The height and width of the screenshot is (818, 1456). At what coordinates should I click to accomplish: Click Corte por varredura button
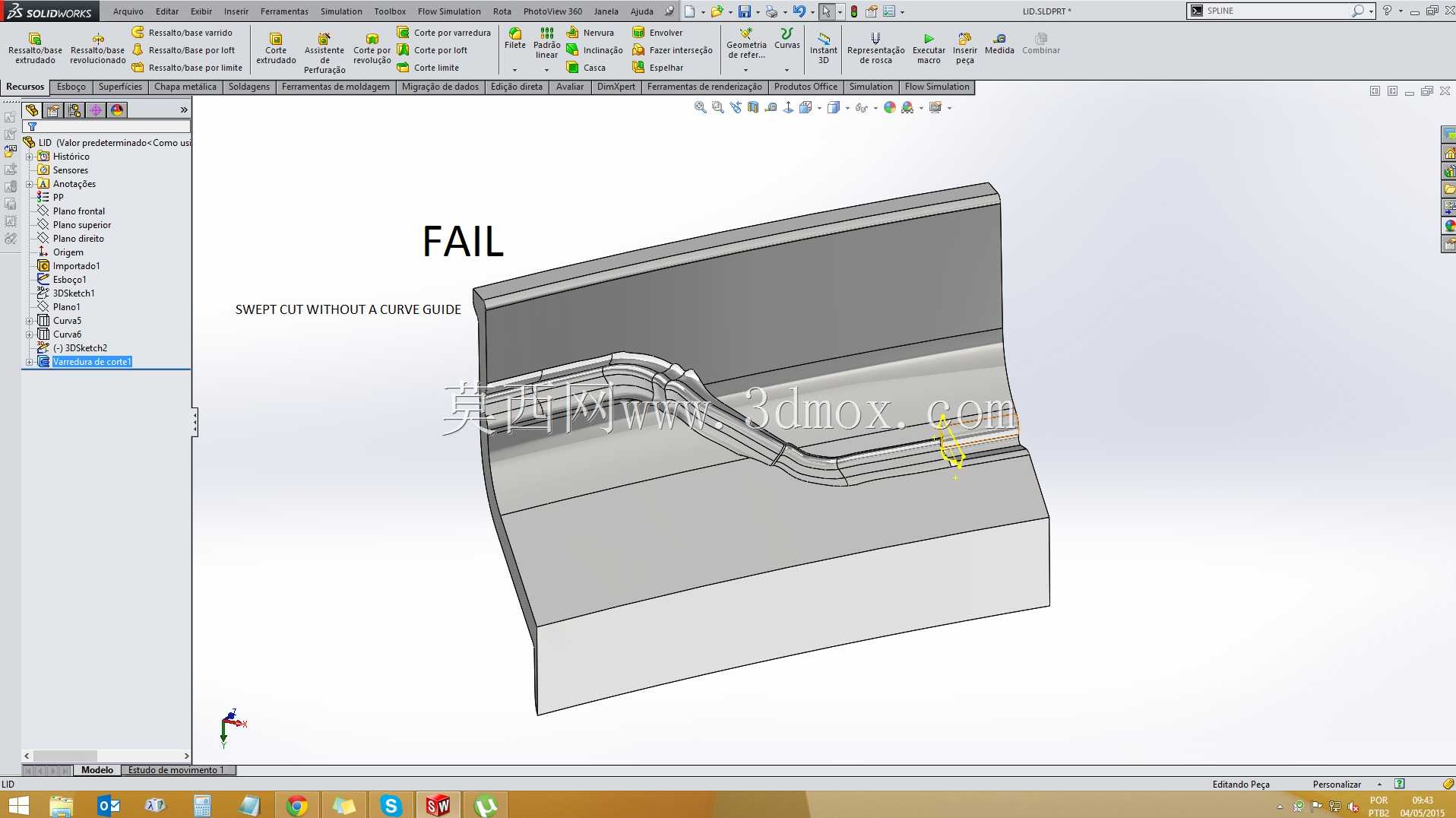tap(444, 33)
